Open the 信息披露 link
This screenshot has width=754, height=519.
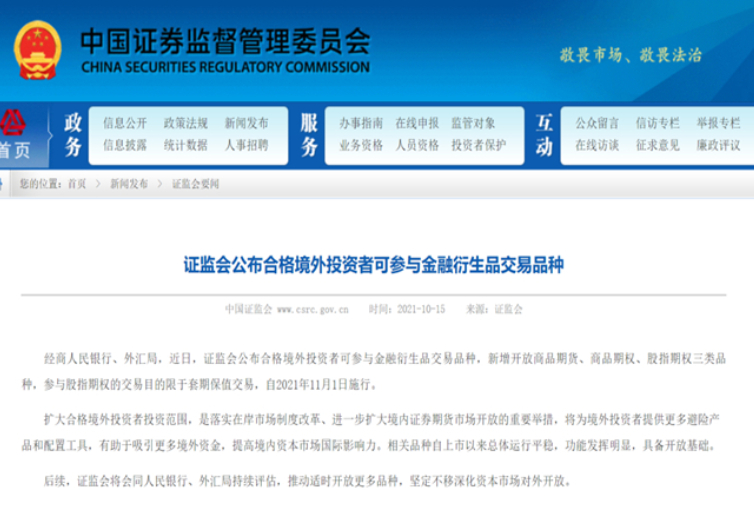pyautogui.click(x=125, y=145)
